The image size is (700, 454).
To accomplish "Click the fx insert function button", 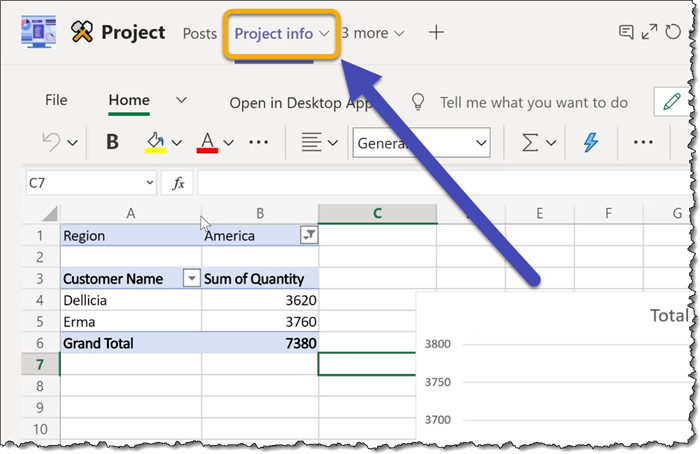I will tap(178, 183).
